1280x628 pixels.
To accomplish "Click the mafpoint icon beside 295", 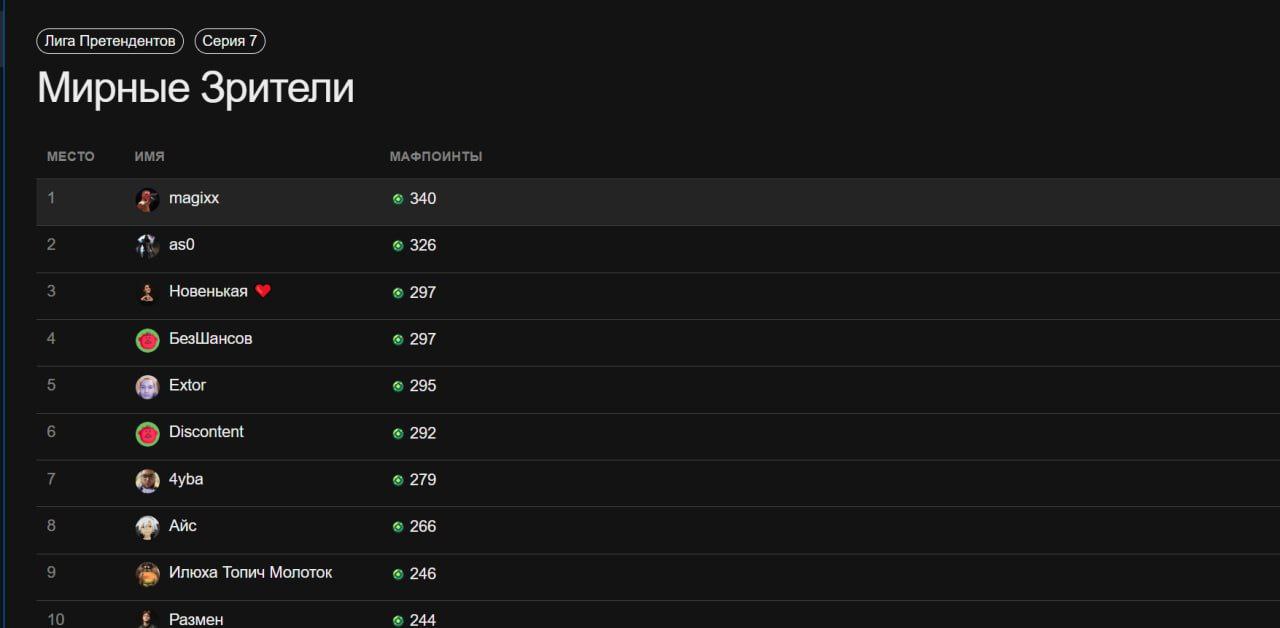I will pyautogui.click(x=398, y=386).
